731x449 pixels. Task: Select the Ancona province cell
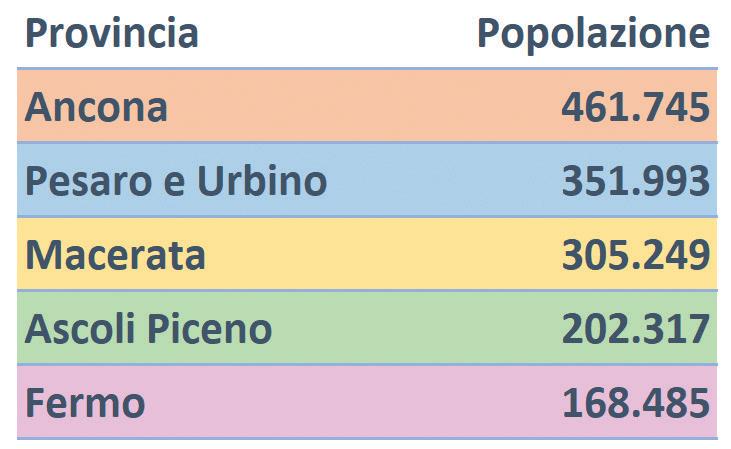click(x=96, y=107)
